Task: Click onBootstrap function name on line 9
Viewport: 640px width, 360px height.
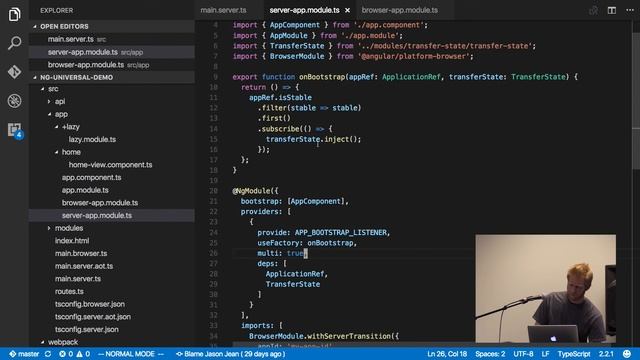Action: [x=322, y=77]
